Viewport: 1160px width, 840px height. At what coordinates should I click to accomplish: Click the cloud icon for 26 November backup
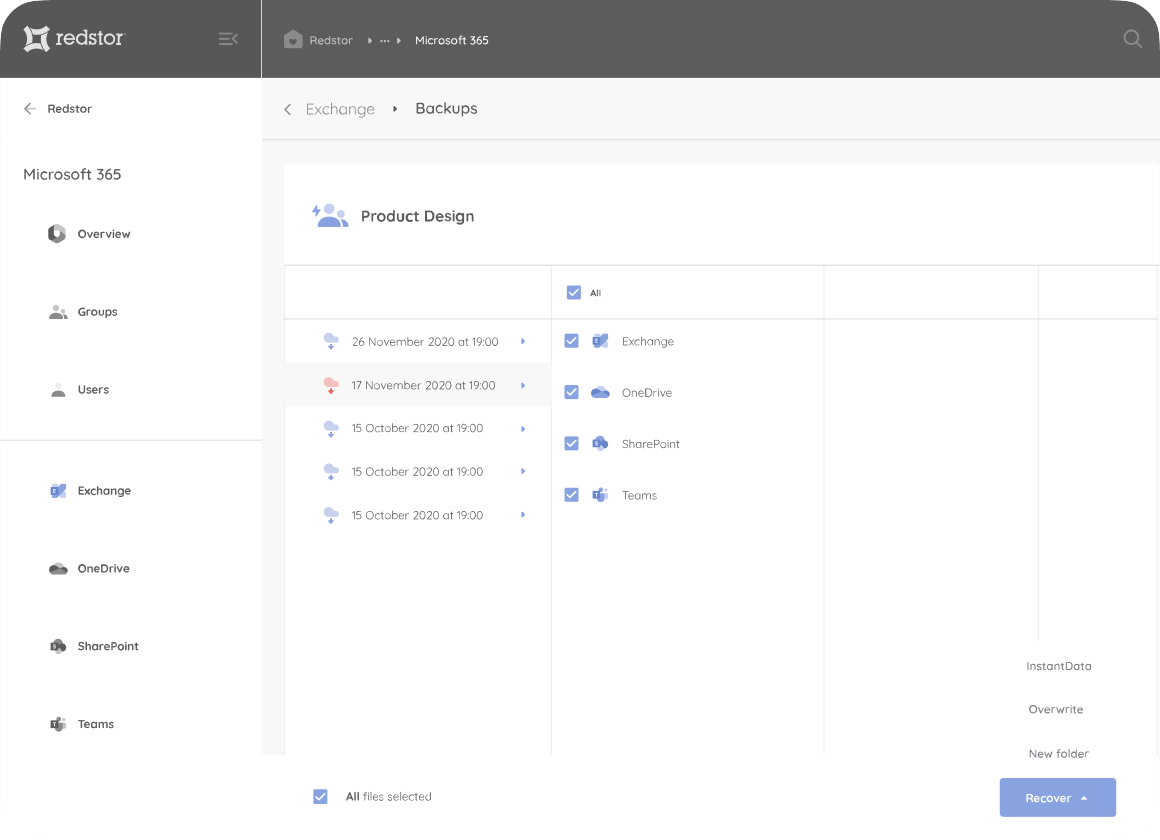point(331,341)
